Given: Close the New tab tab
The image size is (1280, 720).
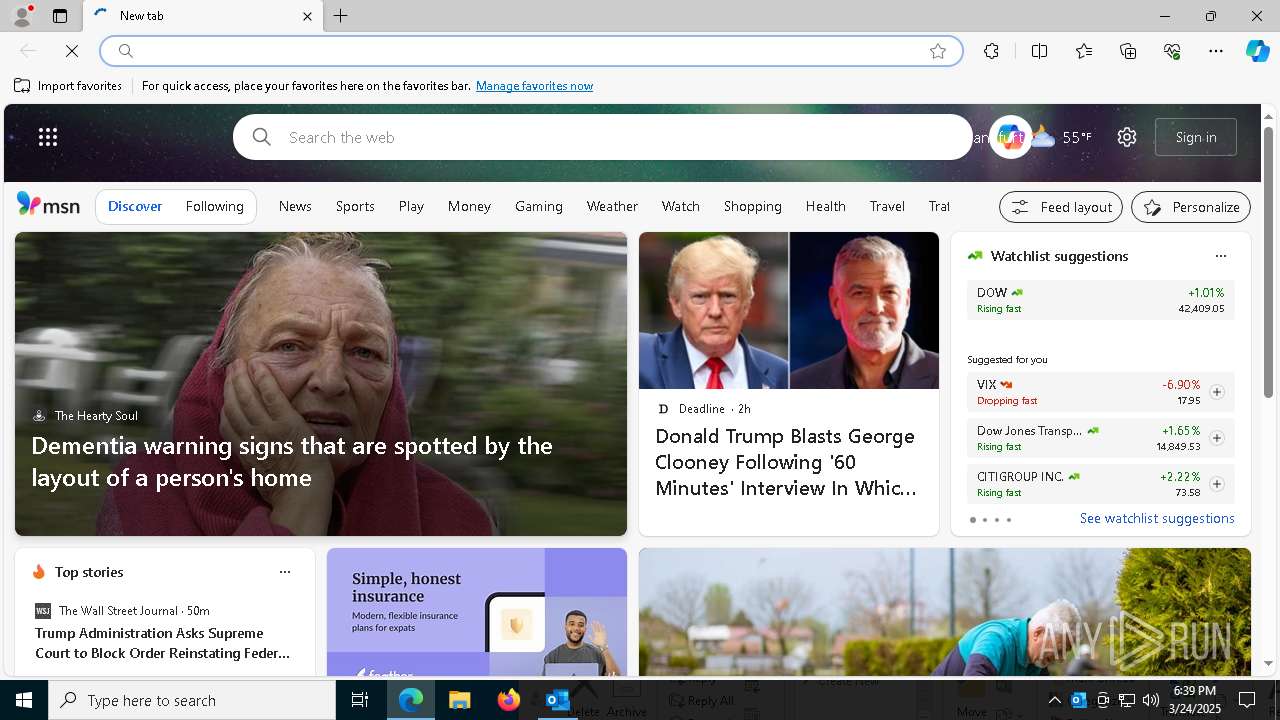Looking at the screenshot, I should click(307, 16).
